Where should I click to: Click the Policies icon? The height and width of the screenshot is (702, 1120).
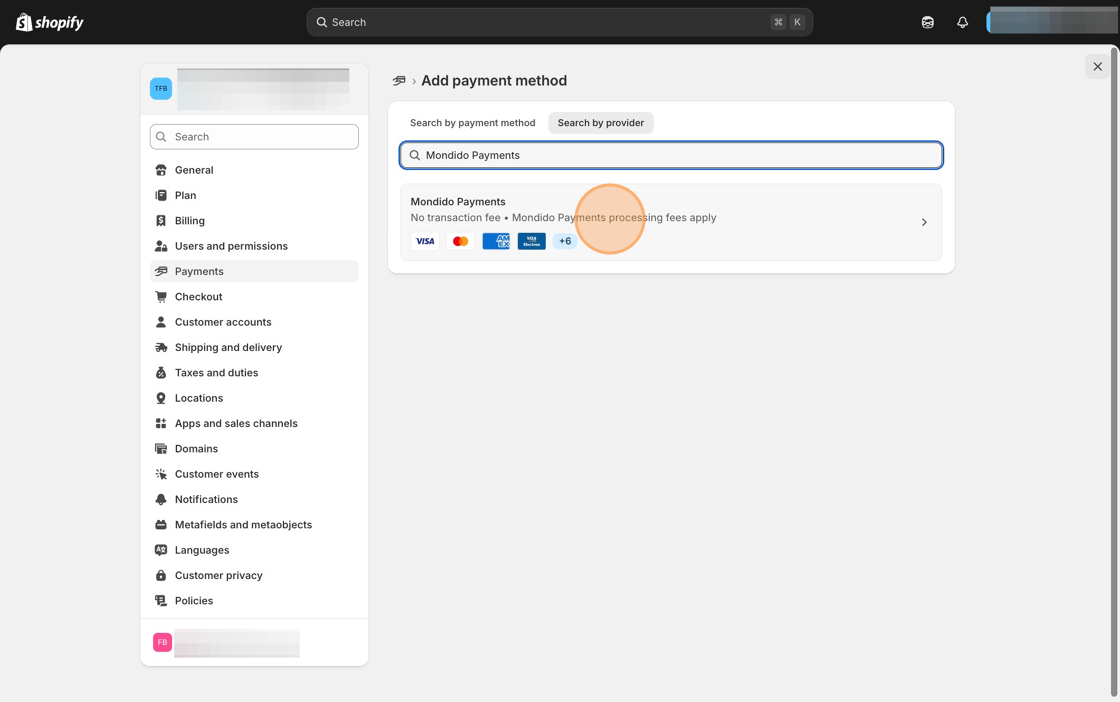point(161,601)
